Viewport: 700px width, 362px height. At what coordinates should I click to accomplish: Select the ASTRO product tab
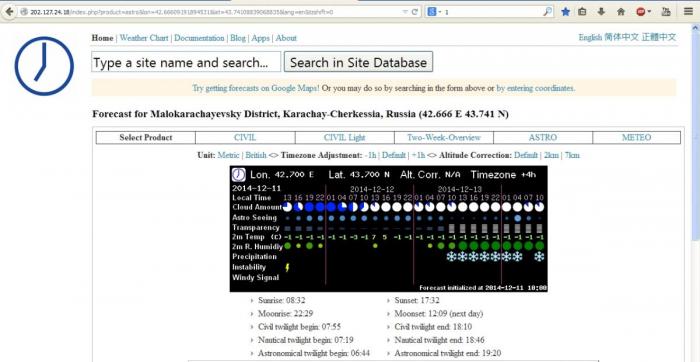point(543,137)
